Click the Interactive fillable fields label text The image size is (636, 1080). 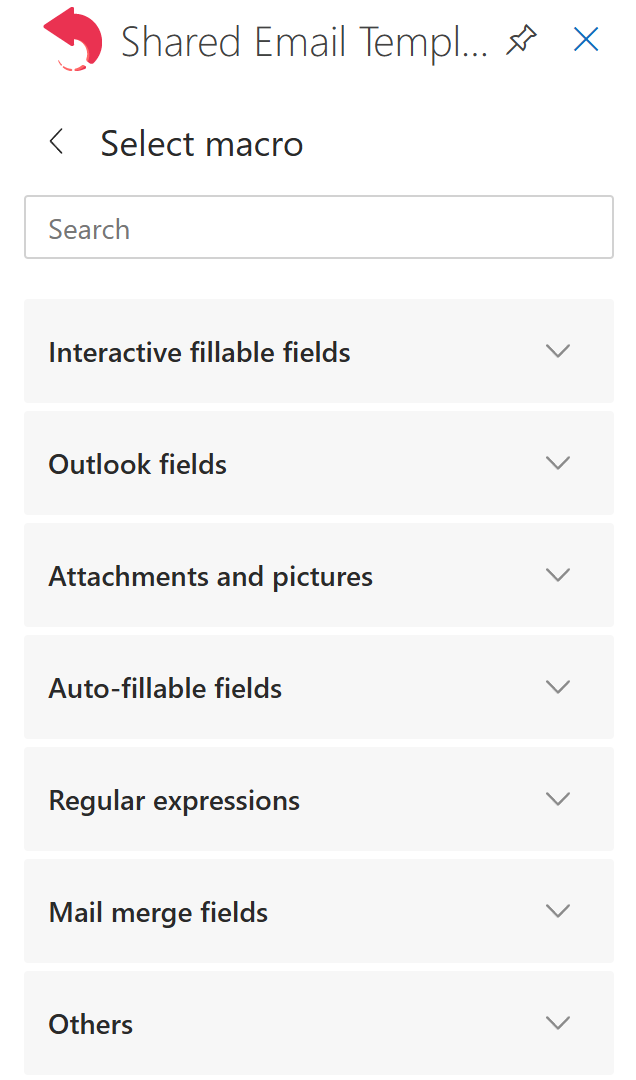[x=199, y=352]
